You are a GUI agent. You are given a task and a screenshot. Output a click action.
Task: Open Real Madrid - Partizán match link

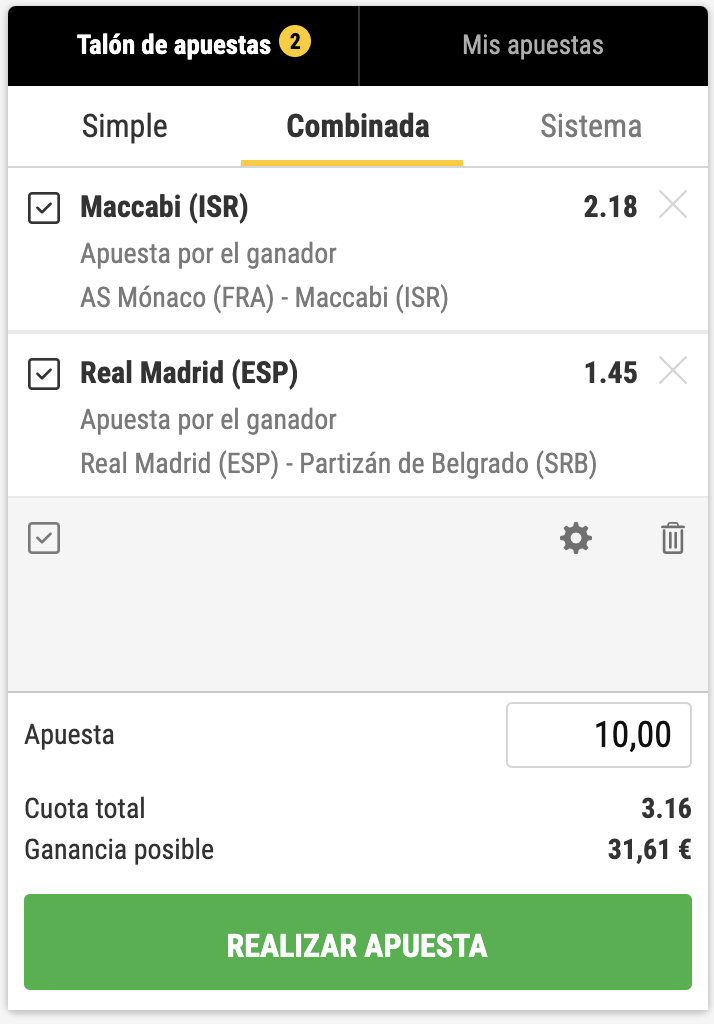click(x=338, y=464)
